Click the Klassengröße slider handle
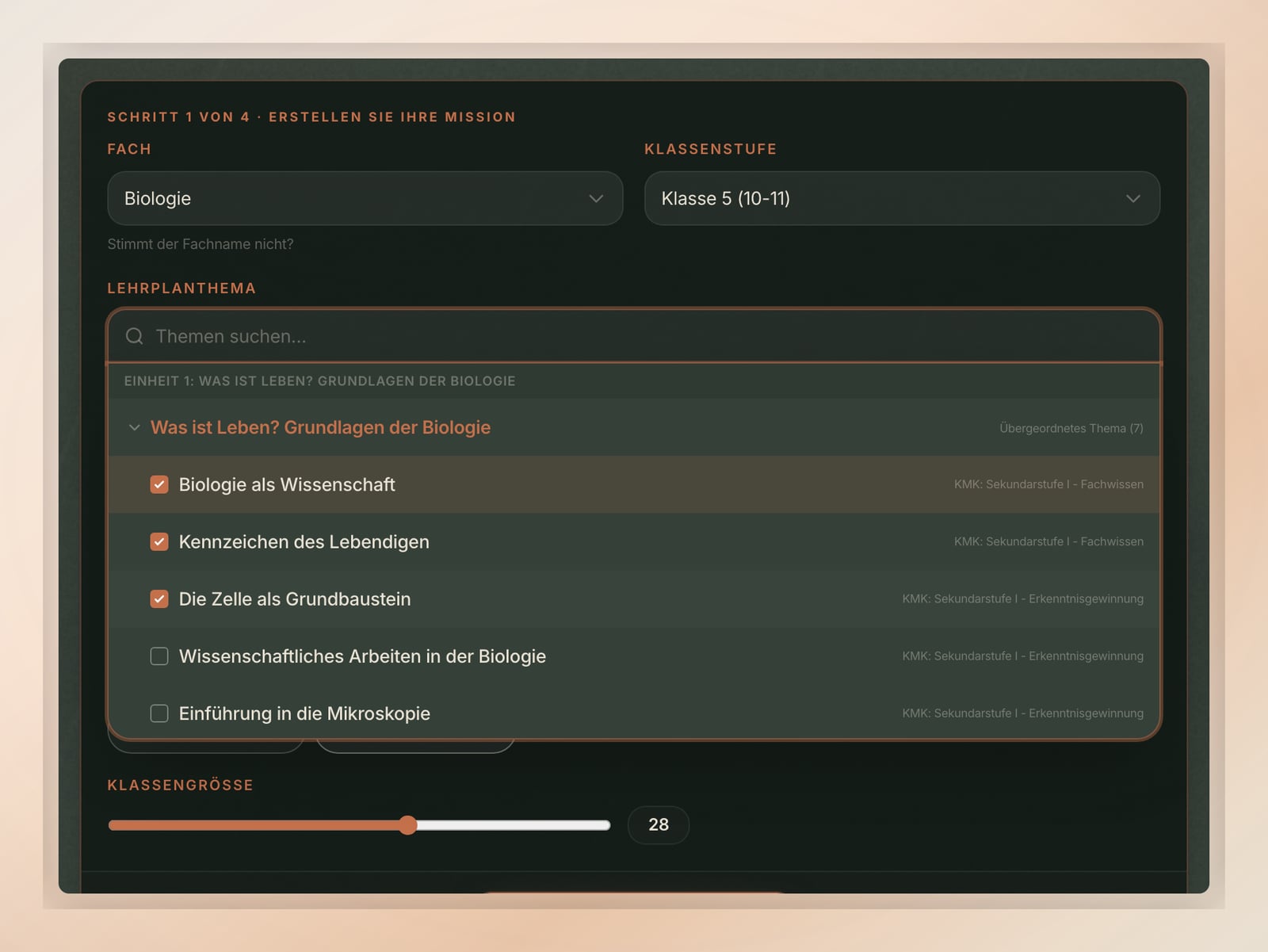The image size is (1268, 952). tap(408, 825)
